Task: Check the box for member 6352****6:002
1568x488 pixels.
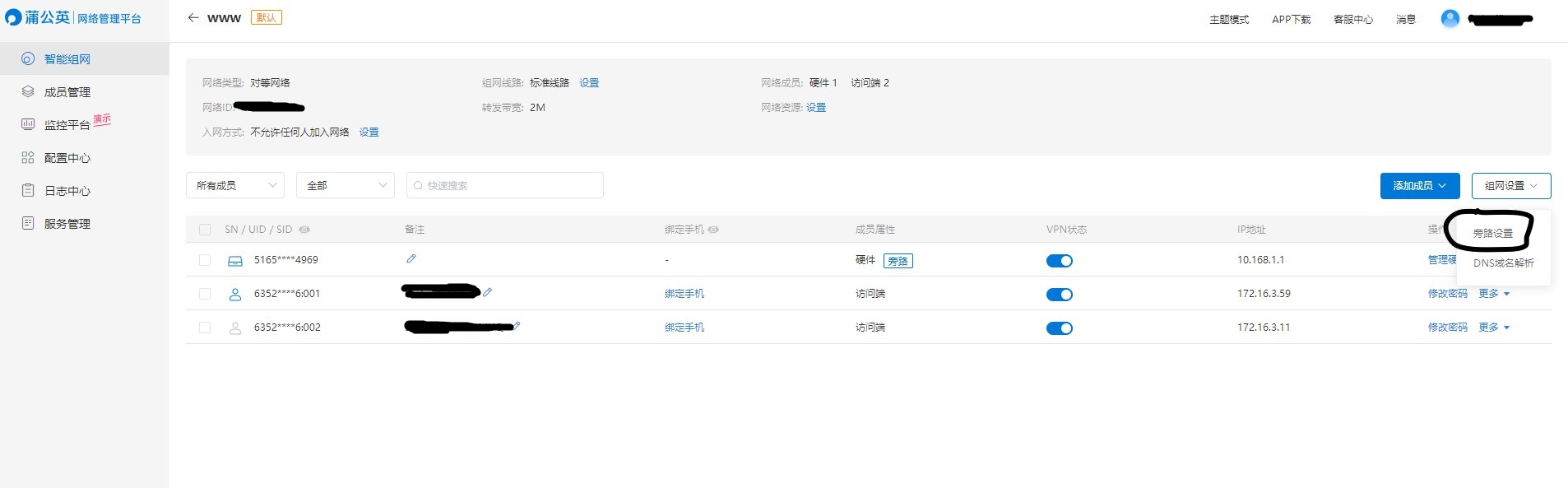Action: pyautogui.click(x=205, y=328)
